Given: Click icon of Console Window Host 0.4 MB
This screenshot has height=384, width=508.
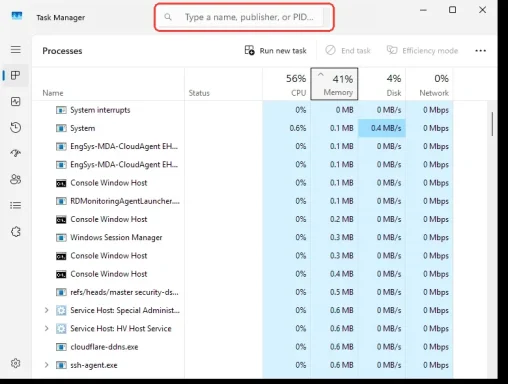Looking at the screenshot, I should pyautogui.click(x=61, y=274).
